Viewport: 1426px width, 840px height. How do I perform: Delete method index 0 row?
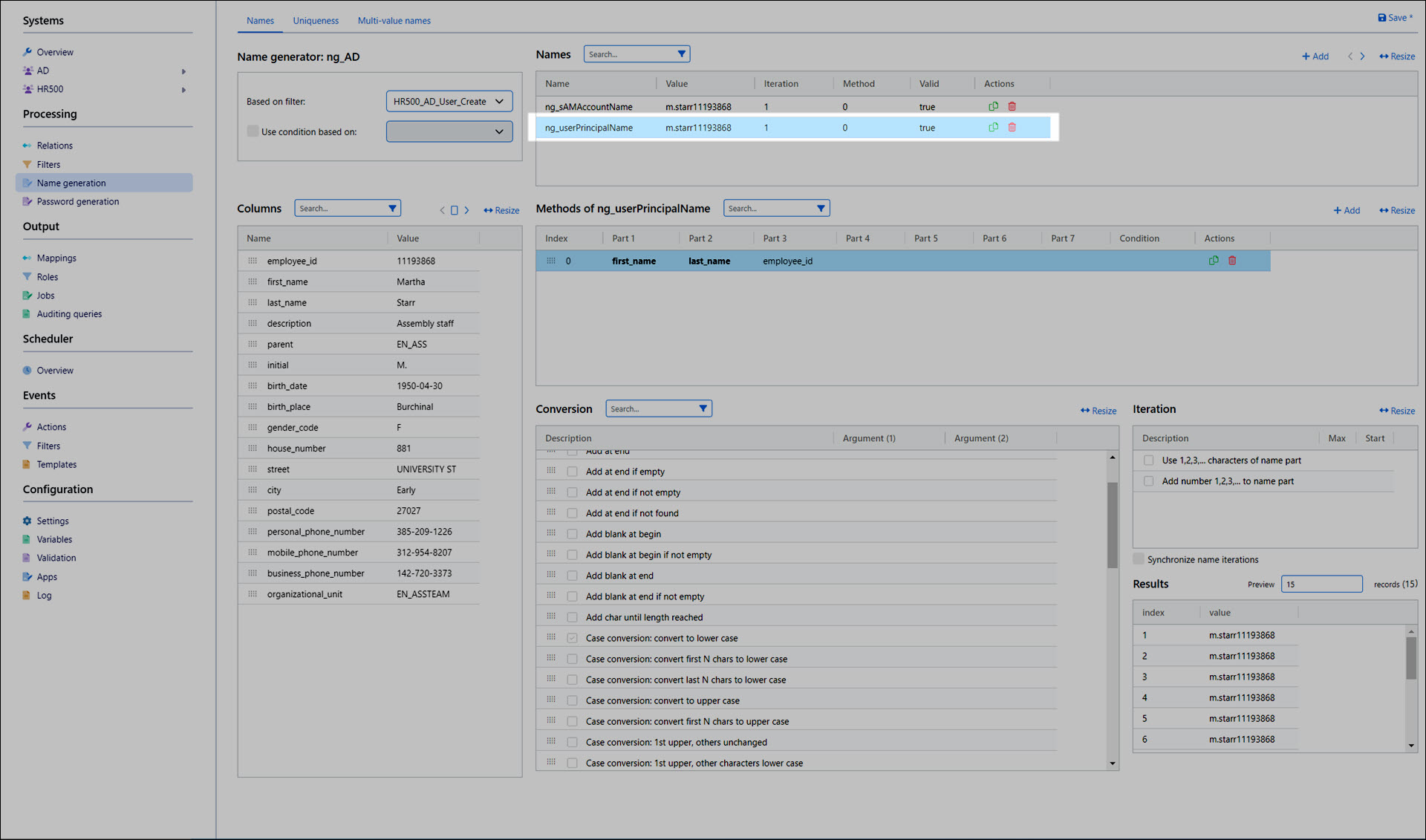(1232, 261)
